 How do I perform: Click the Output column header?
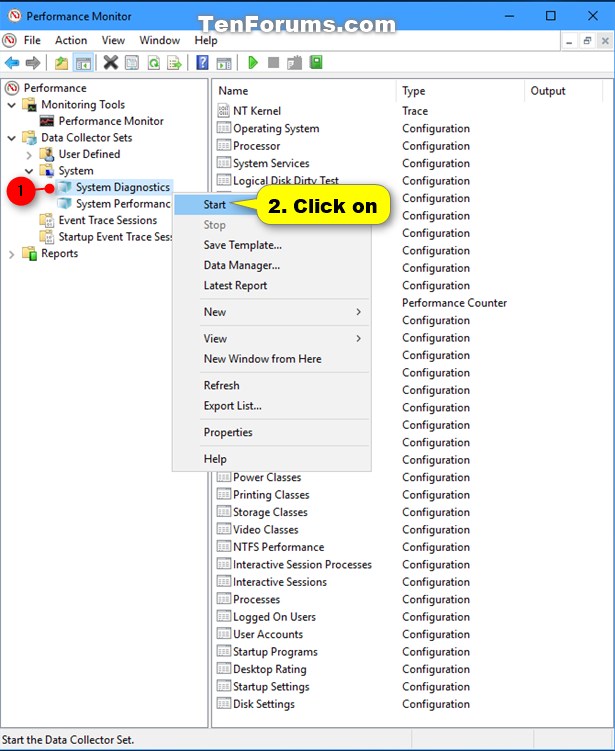563,91
